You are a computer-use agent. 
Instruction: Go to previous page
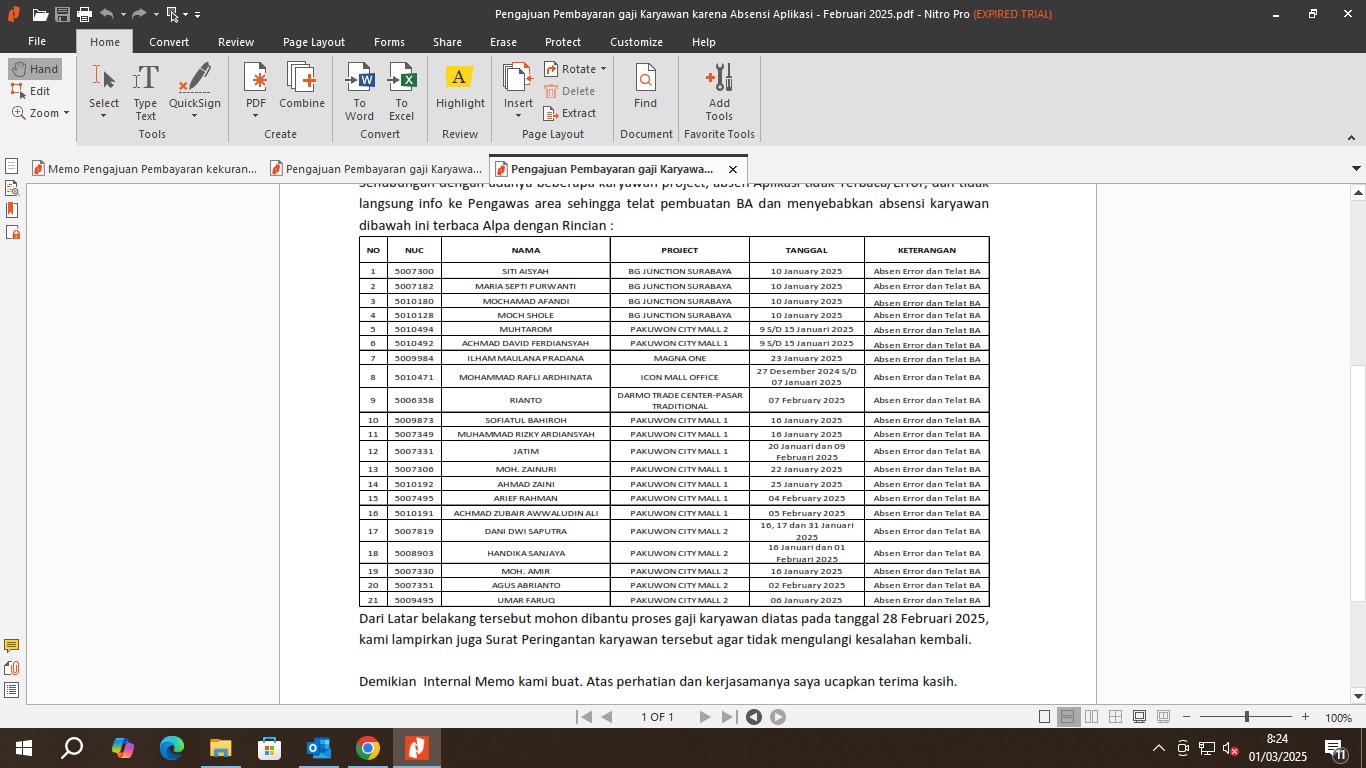tap(607, 717)
